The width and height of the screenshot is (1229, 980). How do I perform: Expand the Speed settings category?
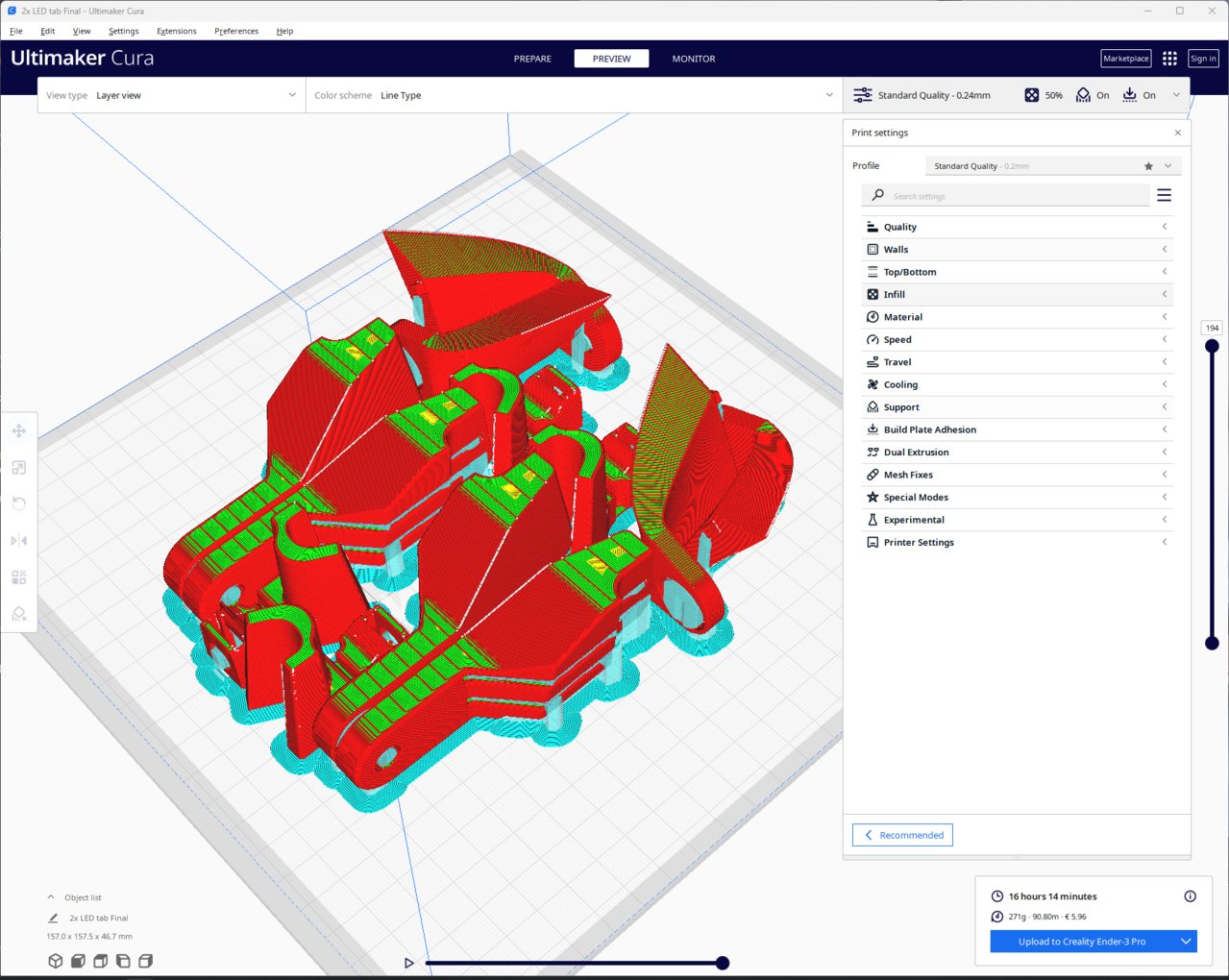(x=1017, y=339)
